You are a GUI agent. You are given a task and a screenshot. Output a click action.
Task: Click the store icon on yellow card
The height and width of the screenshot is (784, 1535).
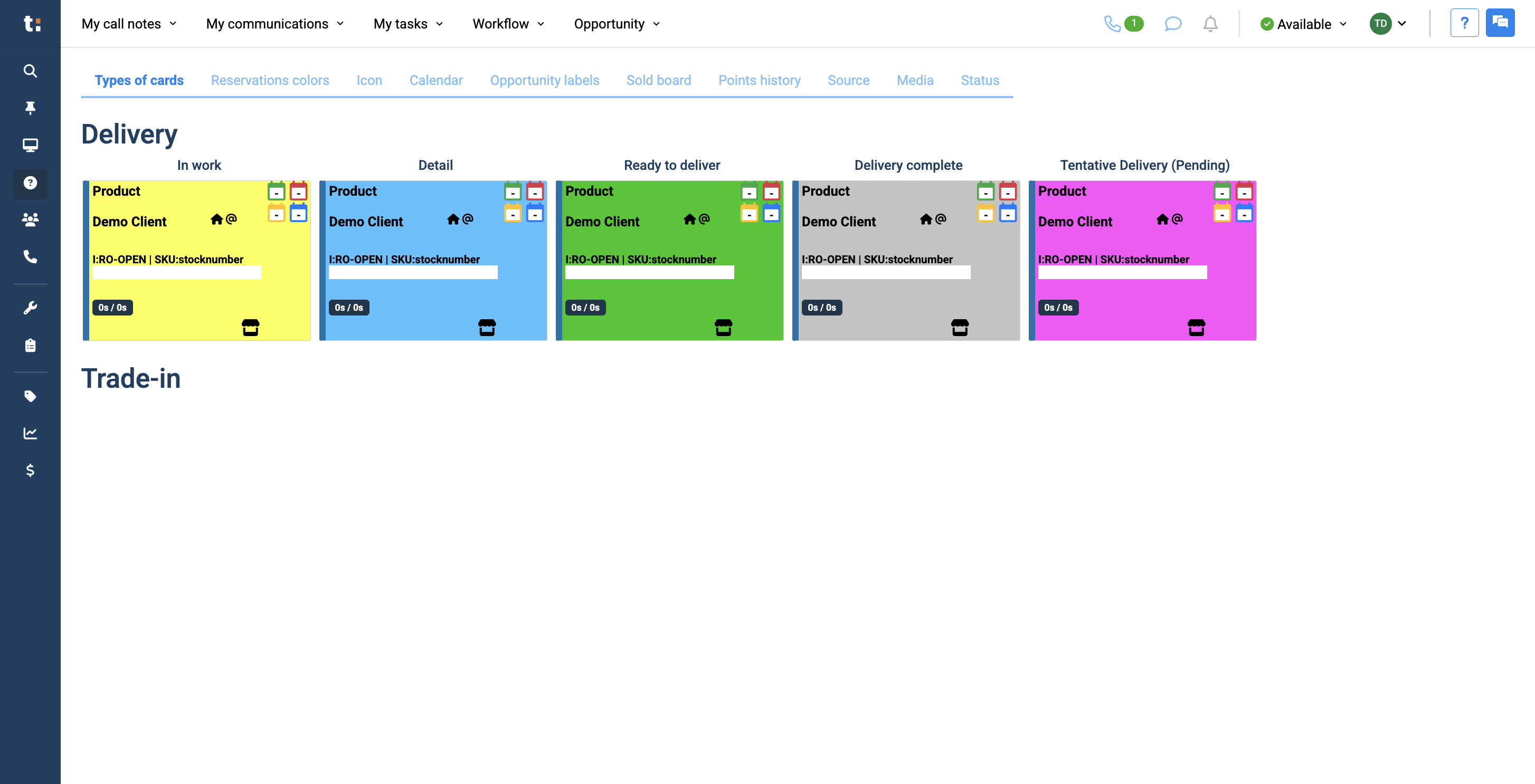click(x=250, y=327)
